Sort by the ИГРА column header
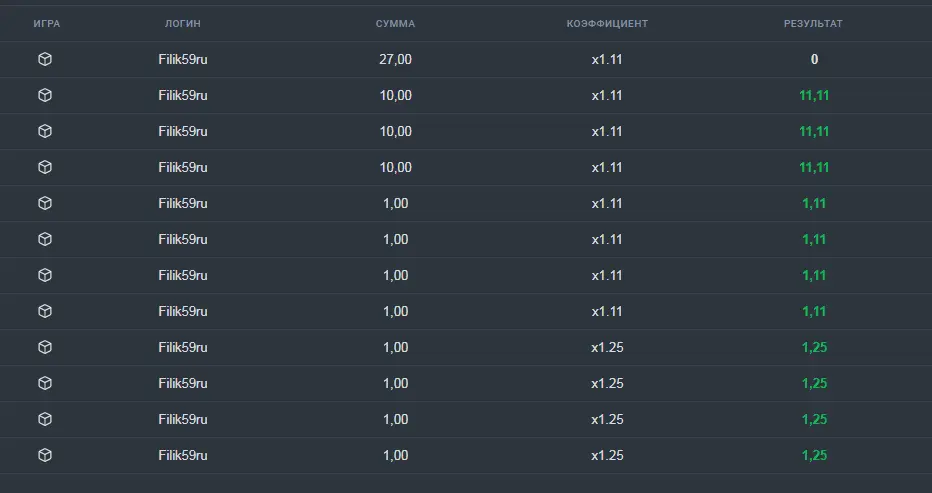 [x=47, y=24]
